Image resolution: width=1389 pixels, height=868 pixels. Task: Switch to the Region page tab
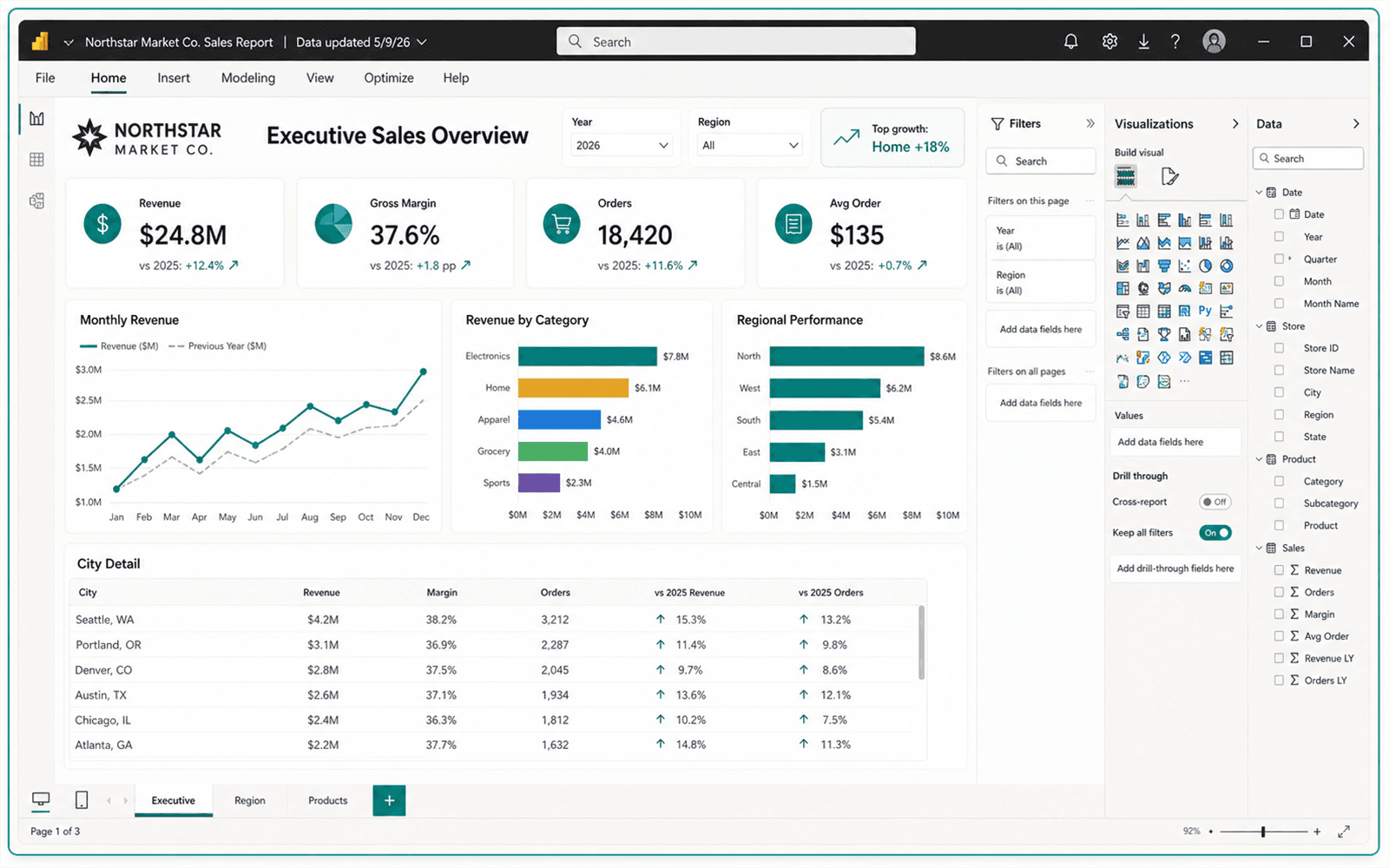pos(250,800)
